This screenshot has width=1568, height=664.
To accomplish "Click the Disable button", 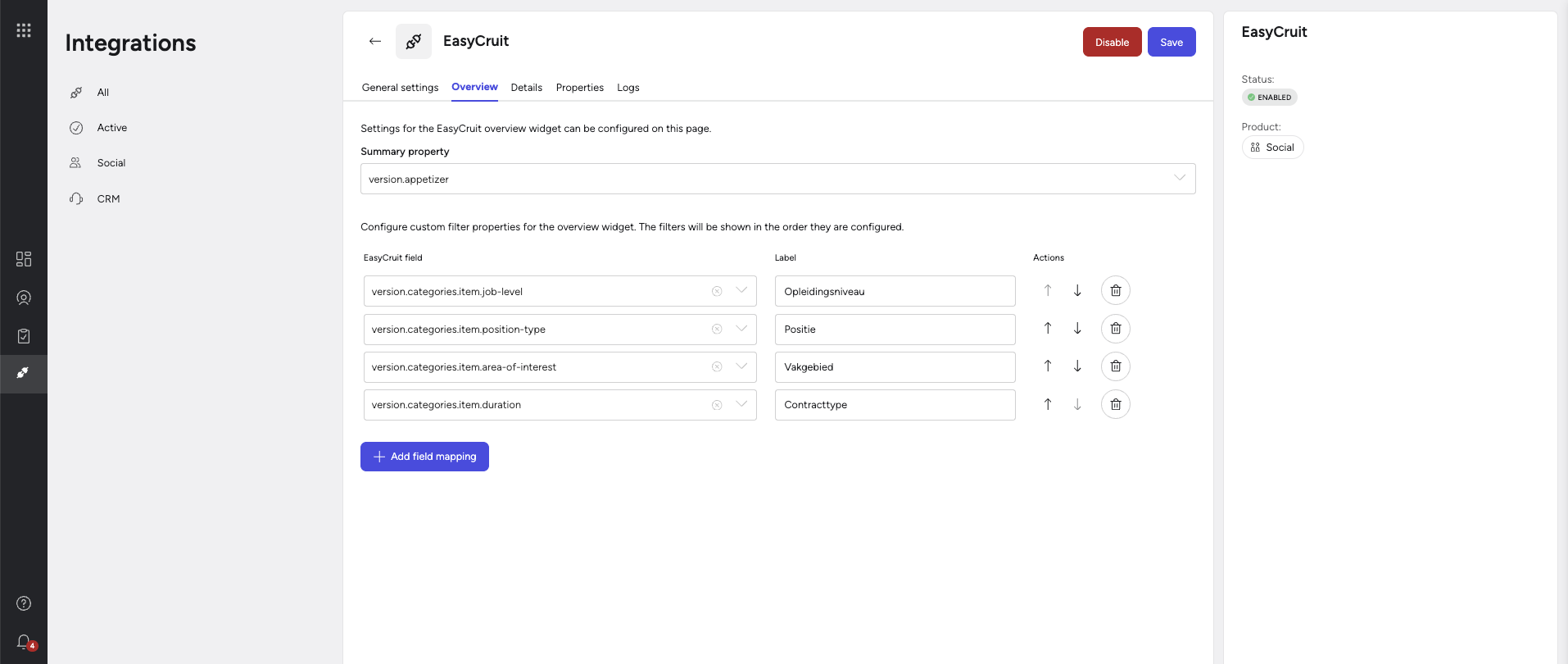I will [1113, 42].
